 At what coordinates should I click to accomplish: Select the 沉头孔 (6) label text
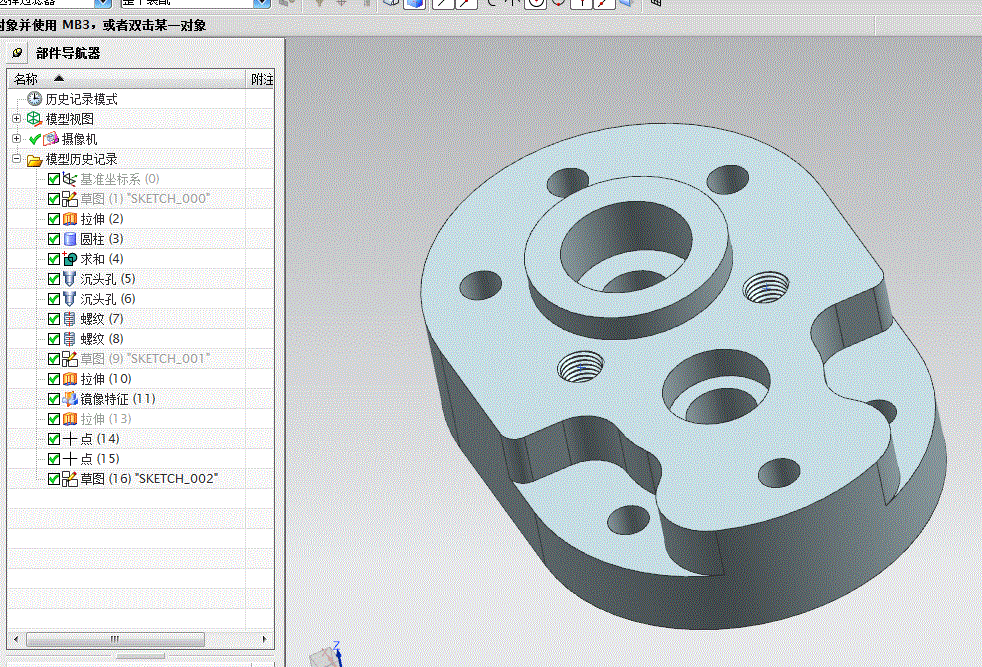(108, 299)
